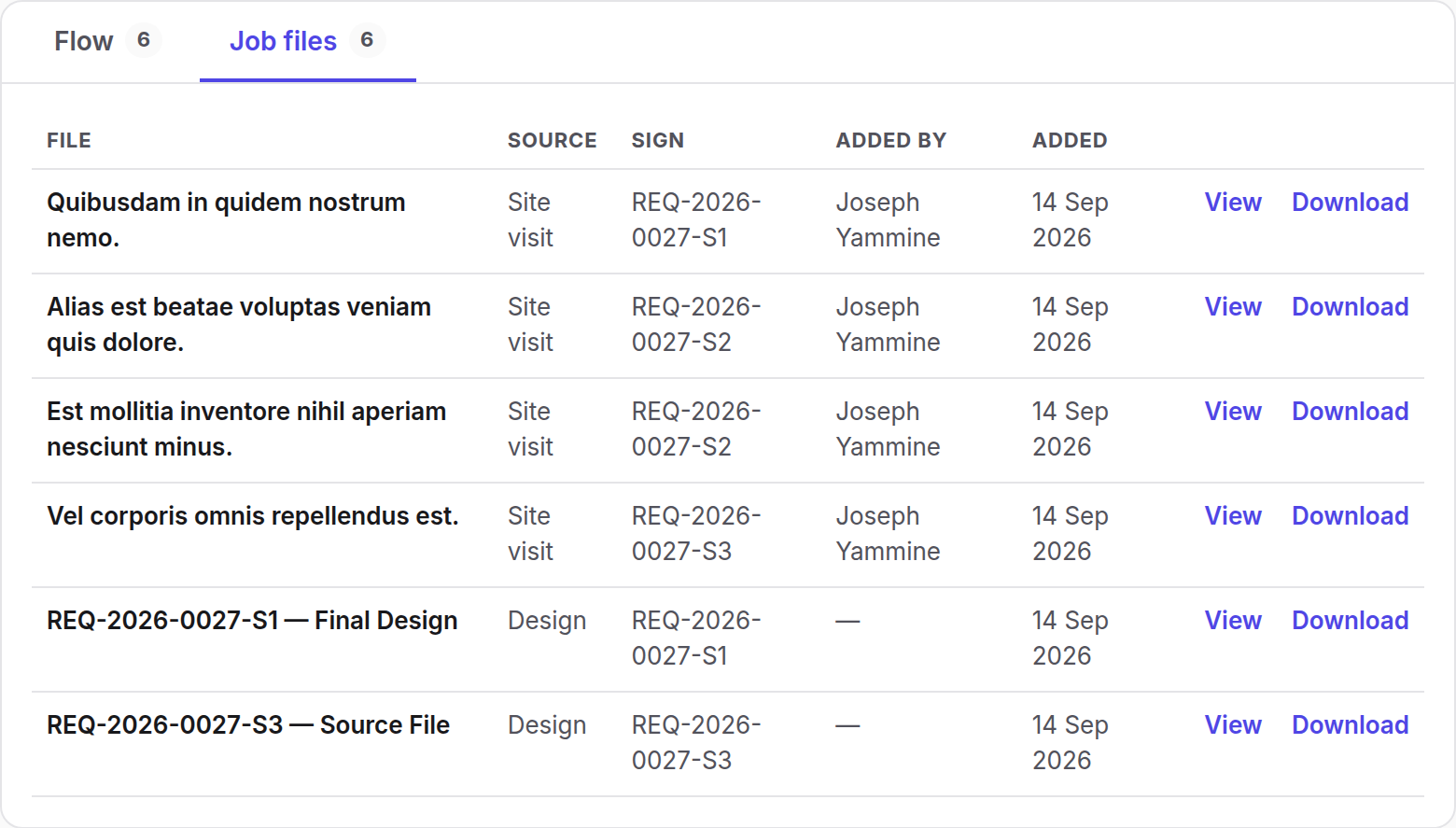Click the ADDED column header
The image size is (1456, 828).
[1070, 141]
